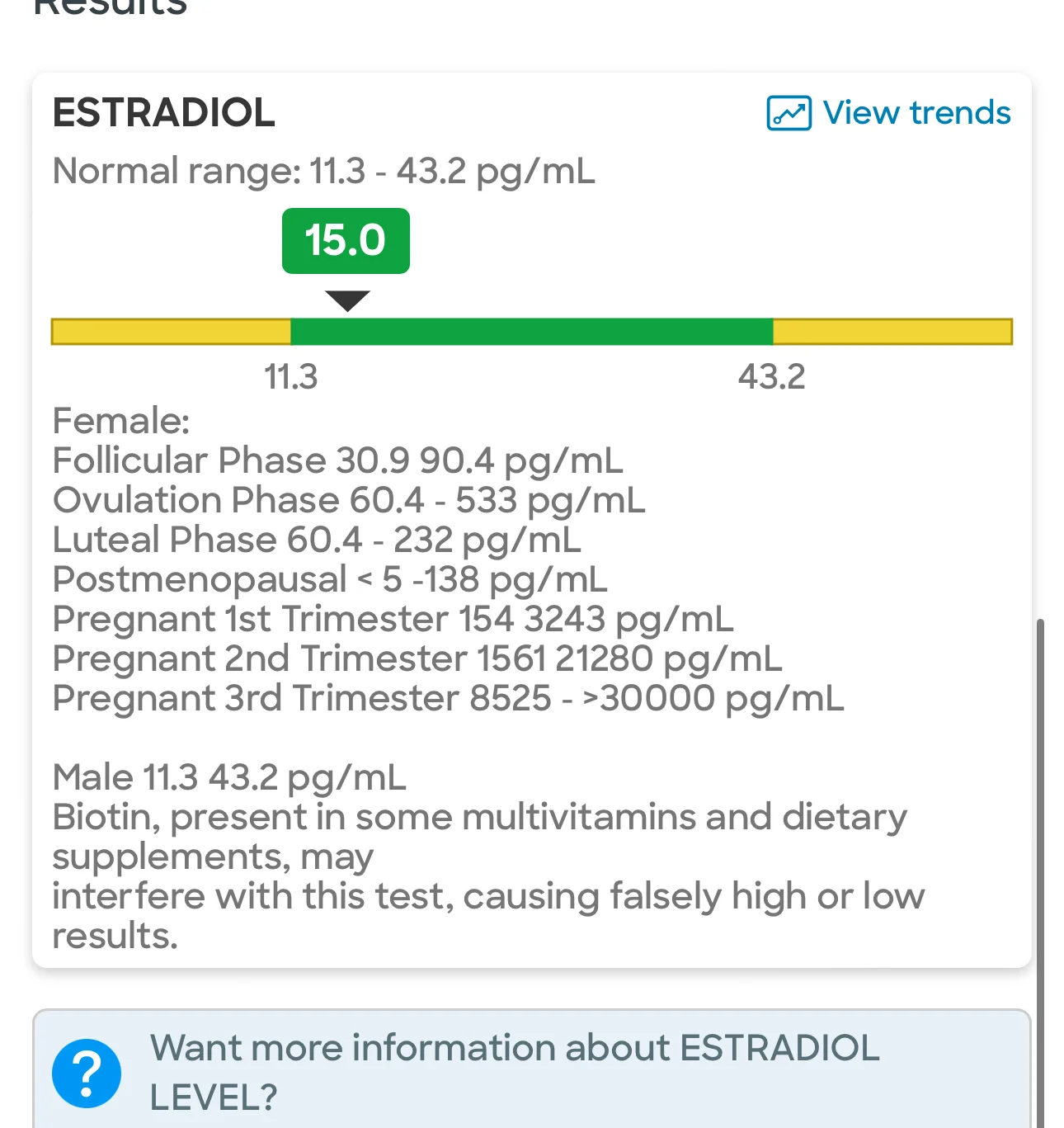Tap the Ovulation Phase reference line
The width and height of the screenshot is (1064, 1128).
tap(349, 500)
